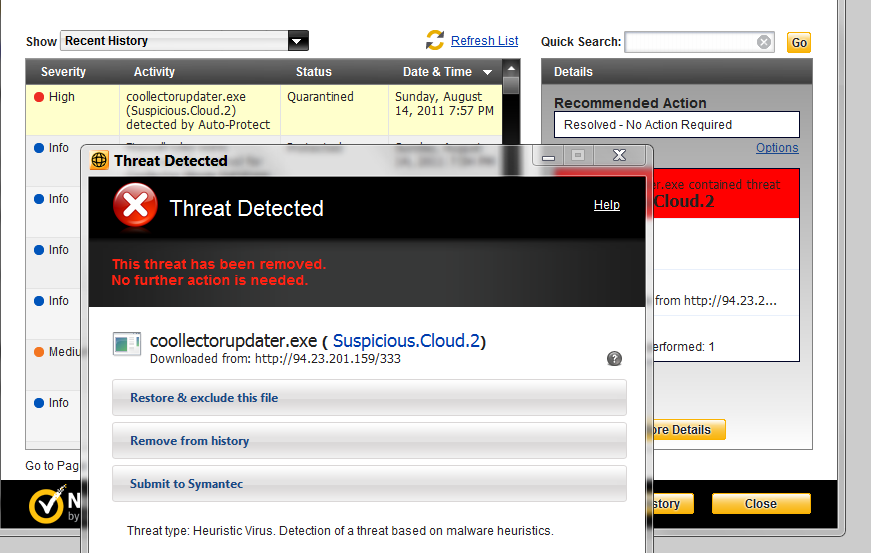Click the More Details button
The image size is (871, 553).
coord(687,430)
